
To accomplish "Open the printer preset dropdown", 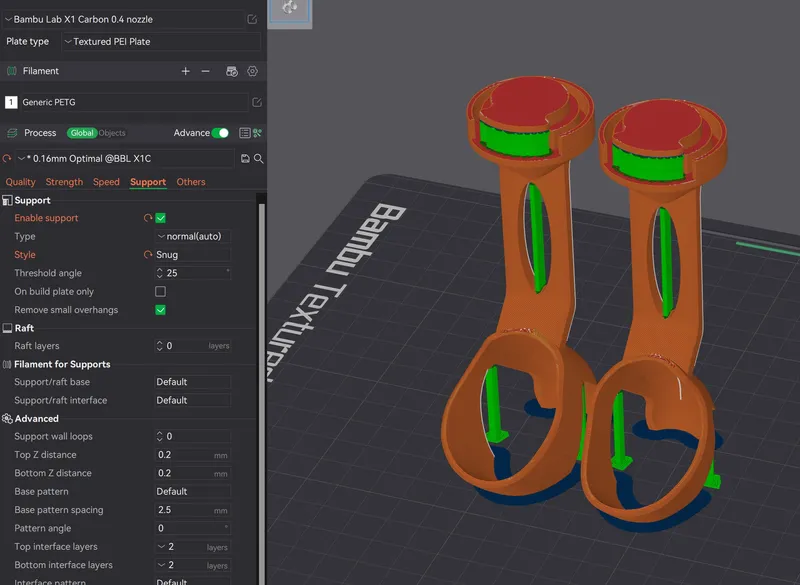I will click(x=123, y=19).
